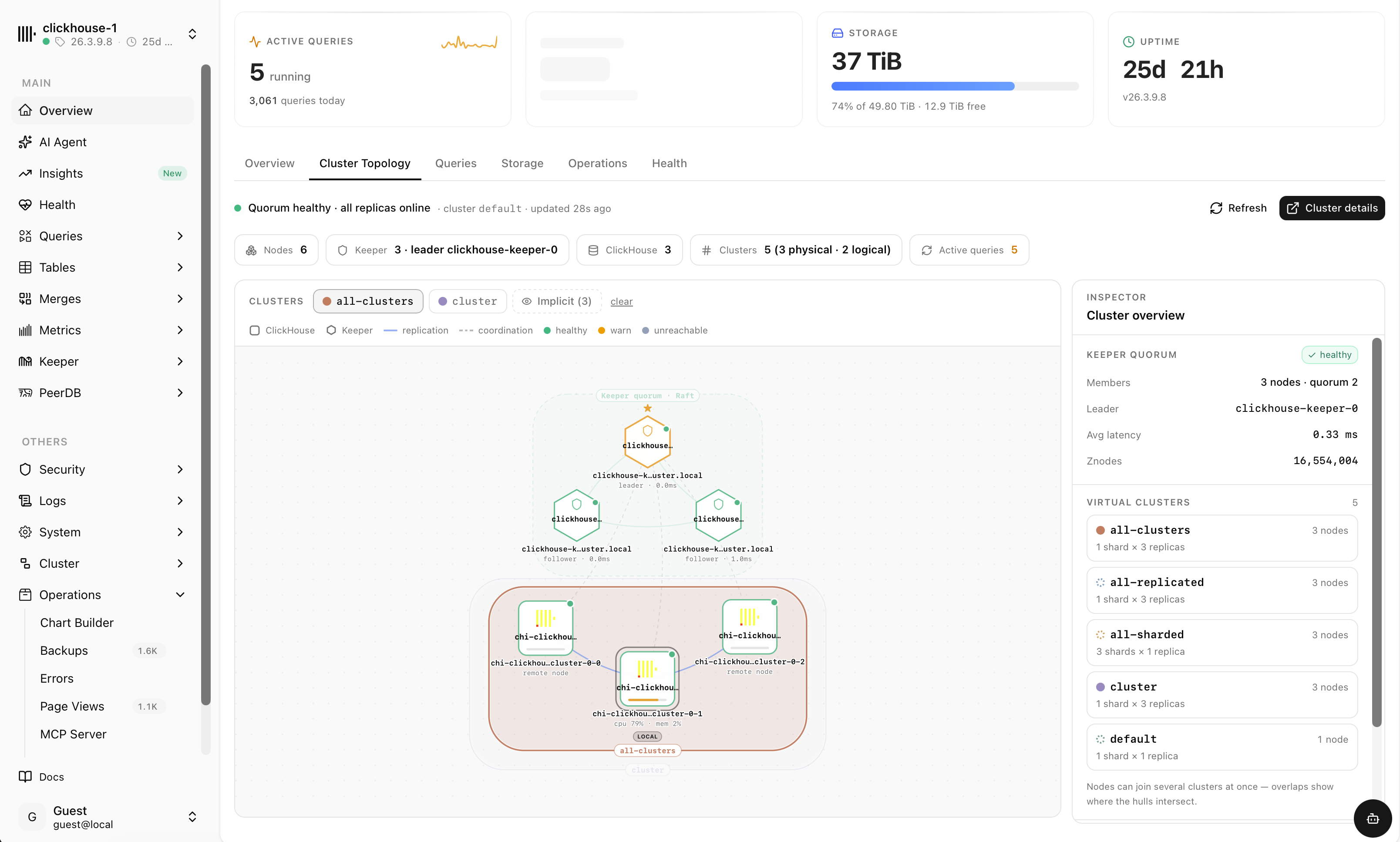Select the local cluster-0-1 ClickHouse node
The width and height of the screenshot is (1400, 842).
pyautogui.click(x=647, y=678)
